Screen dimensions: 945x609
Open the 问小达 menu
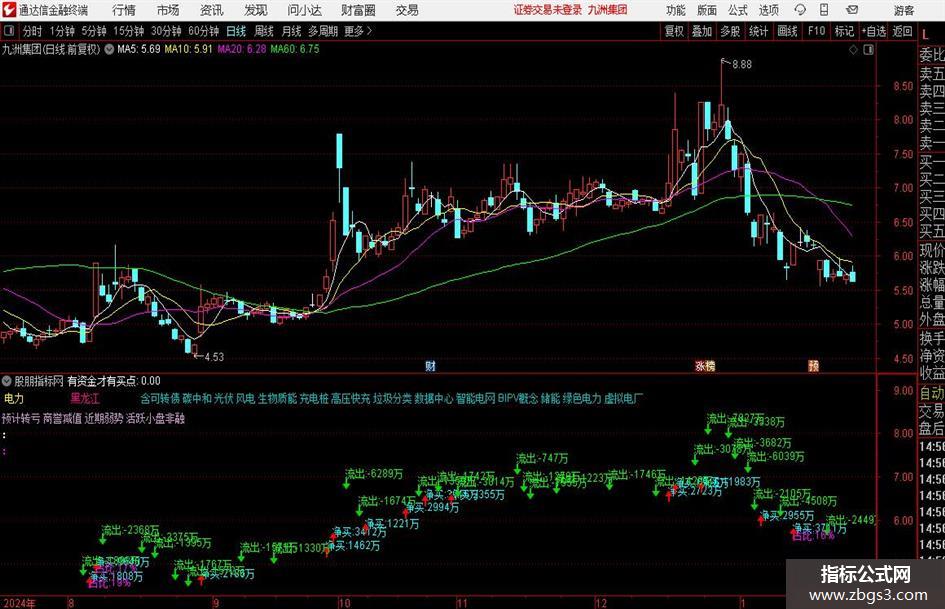pyautogui.click(x=304, y=10)
